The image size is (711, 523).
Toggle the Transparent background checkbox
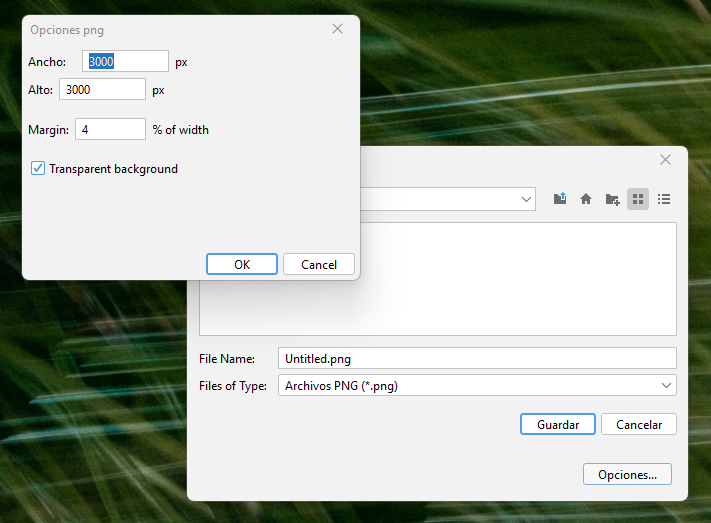click(x=39, y=169)
